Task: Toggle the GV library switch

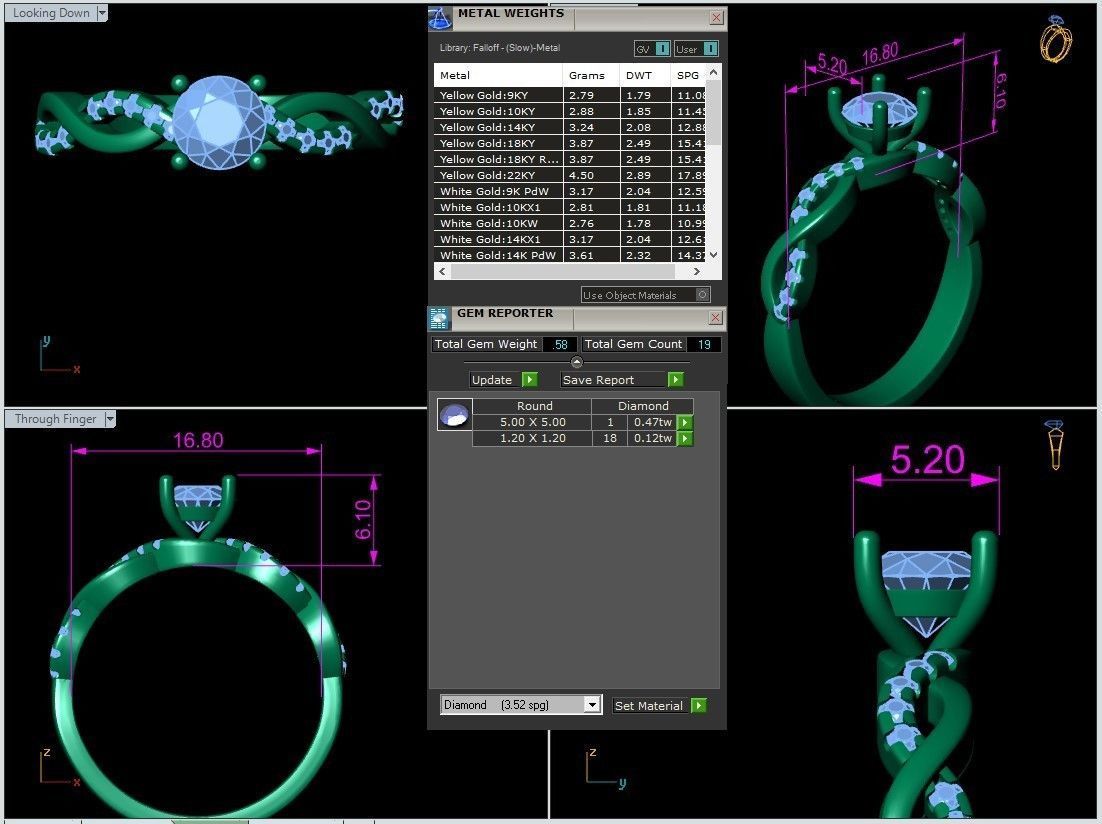Action: 662,49
